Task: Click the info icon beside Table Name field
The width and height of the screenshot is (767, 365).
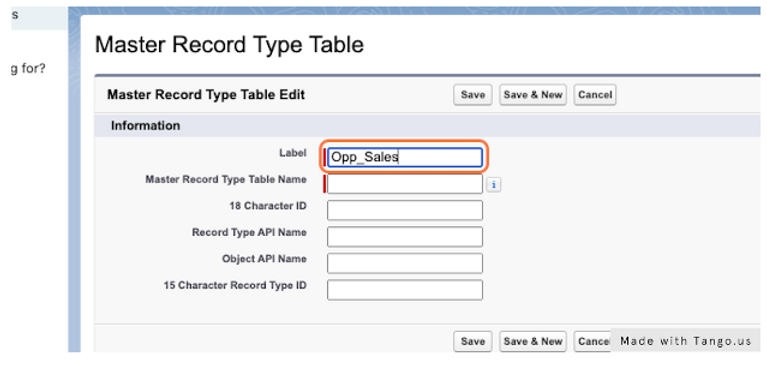Action: pyautogui.click(x=494, y=185)
